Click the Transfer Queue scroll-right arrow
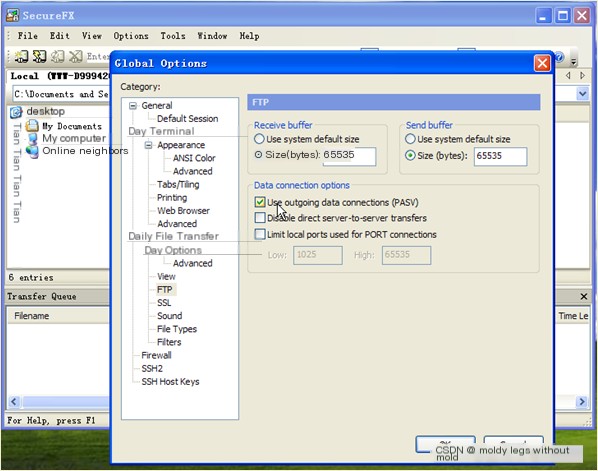The image size is (598, 471). click(582, 401)
